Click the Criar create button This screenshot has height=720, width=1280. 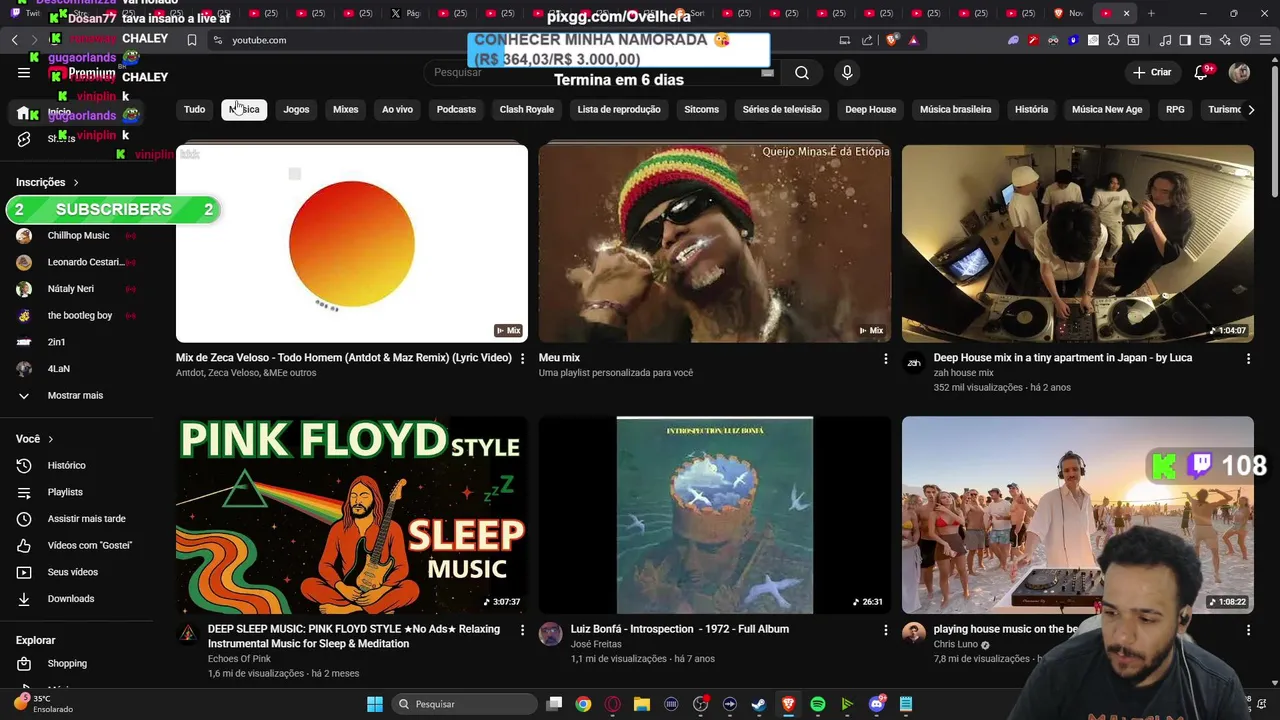pos(1151,73)
